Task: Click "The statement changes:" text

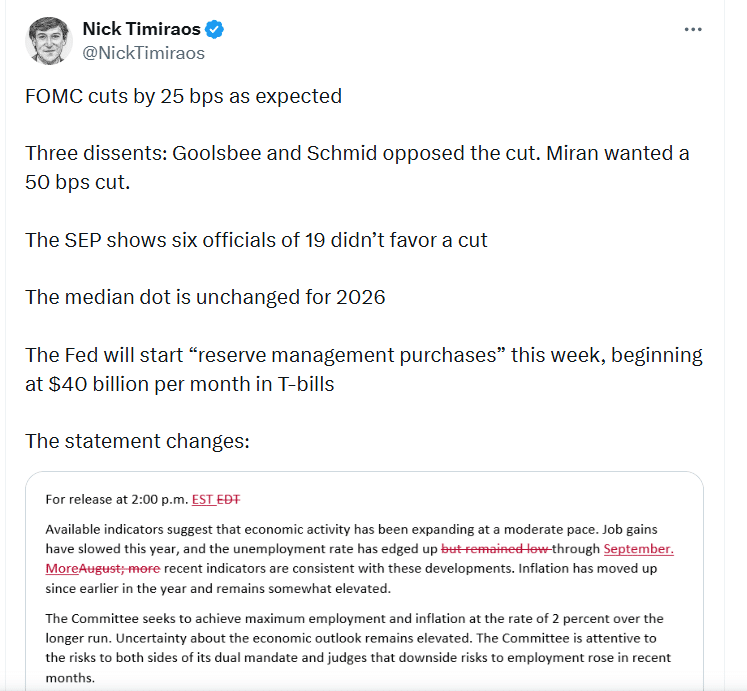Action: tap(123, 441)
